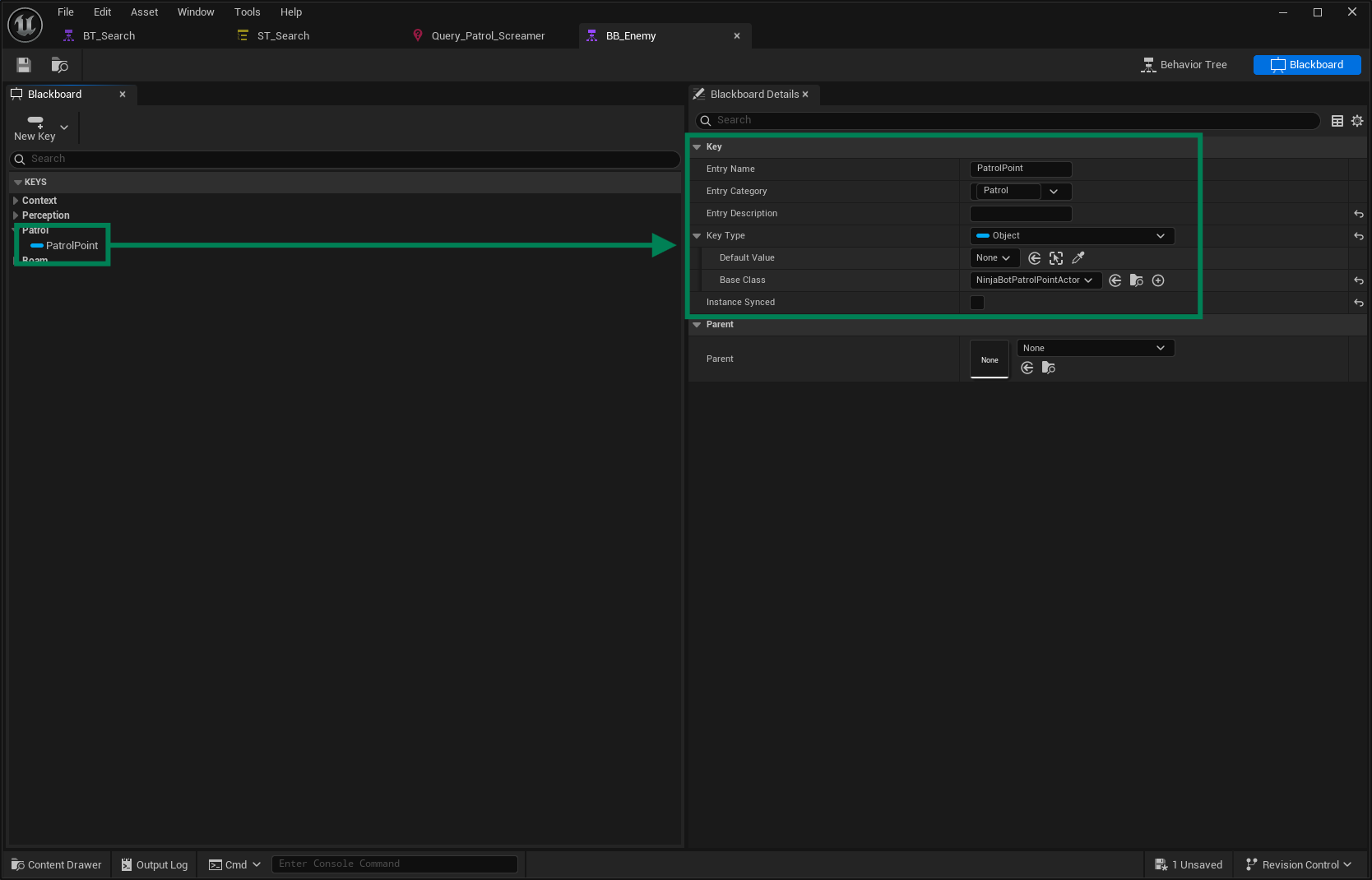Click the Browse to asset icon in toolbar

59,65
